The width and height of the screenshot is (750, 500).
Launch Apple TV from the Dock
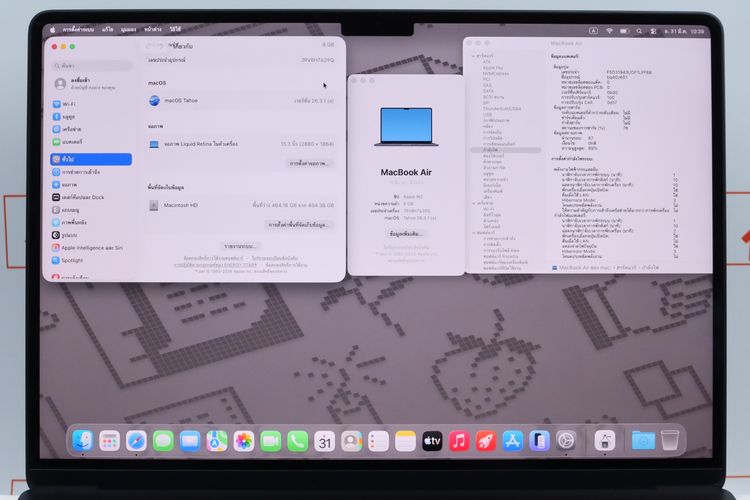432,441
